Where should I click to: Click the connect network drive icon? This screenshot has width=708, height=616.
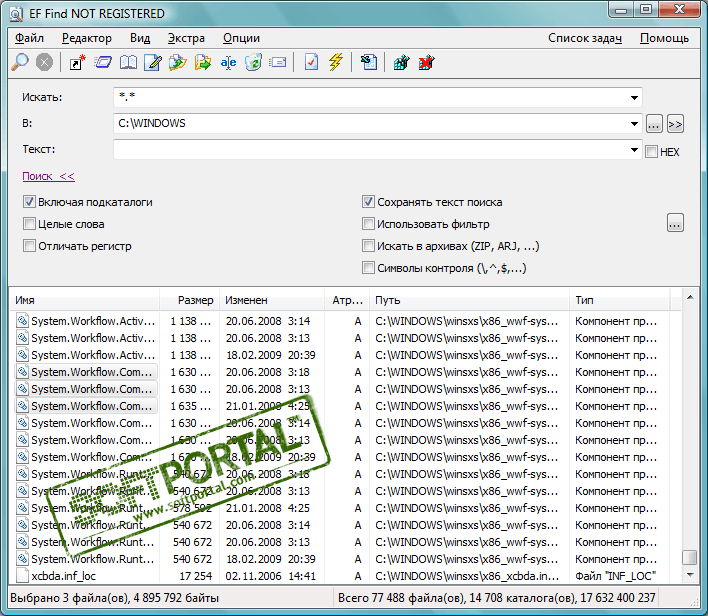tap(401, 62)
